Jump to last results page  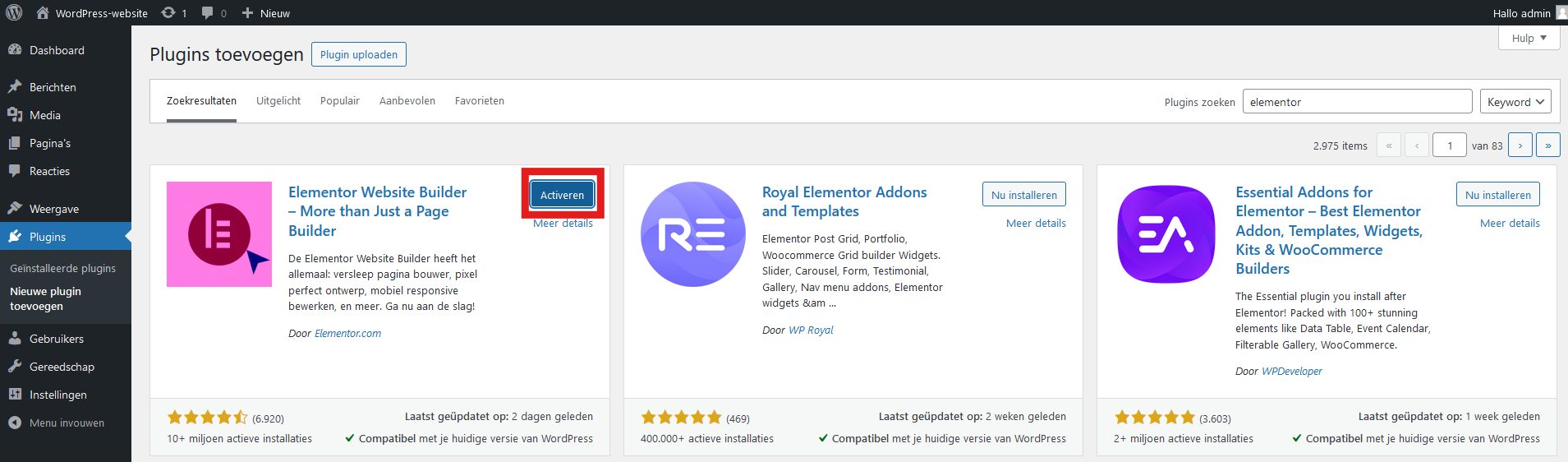[1548, 146]
